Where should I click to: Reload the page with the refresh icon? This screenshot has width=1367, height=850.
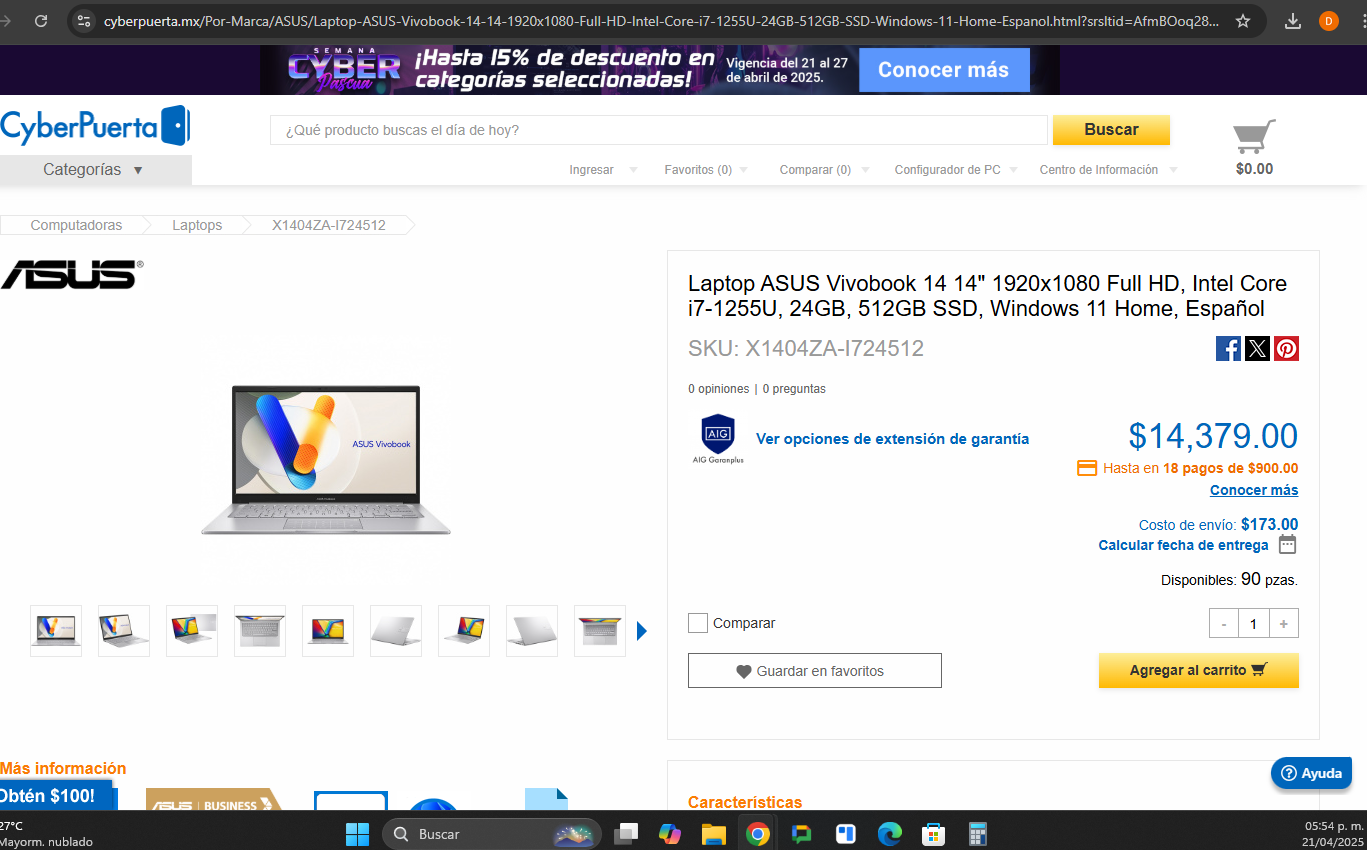(41, 20)
